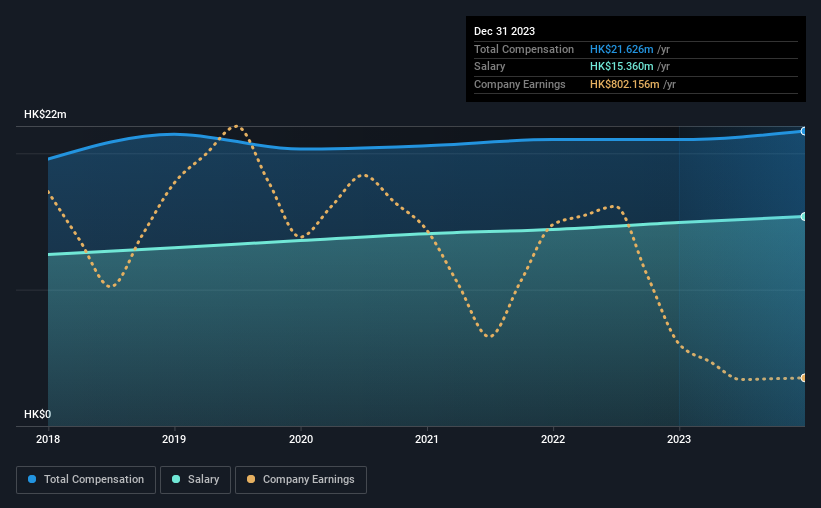This screenshot has width=821, height=508.
Task: Click the blue dot in Total Compensation legend
Action: pyautogui.click(x=32, y=479)
